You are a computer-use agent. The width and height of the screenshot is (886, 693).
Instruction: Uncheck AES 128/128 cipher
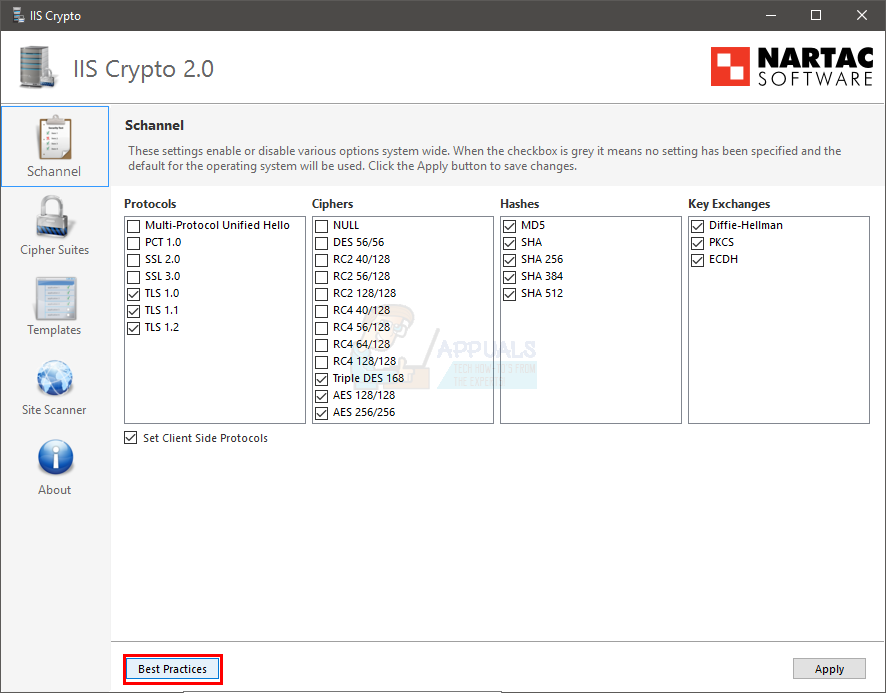pyautogui.click(x=322, y=396)
